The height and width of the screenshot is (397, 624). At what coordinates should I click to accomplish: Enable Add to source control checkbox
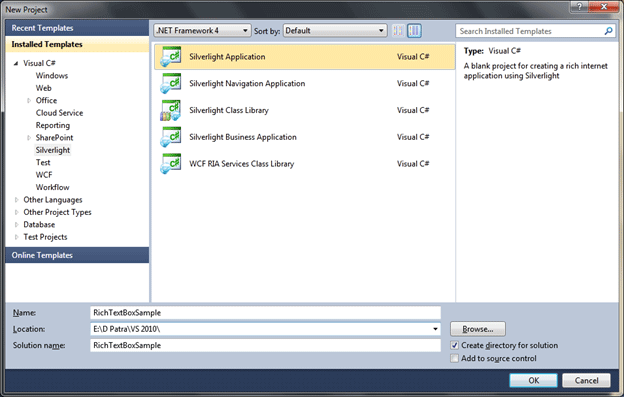[x=454, y=358]
